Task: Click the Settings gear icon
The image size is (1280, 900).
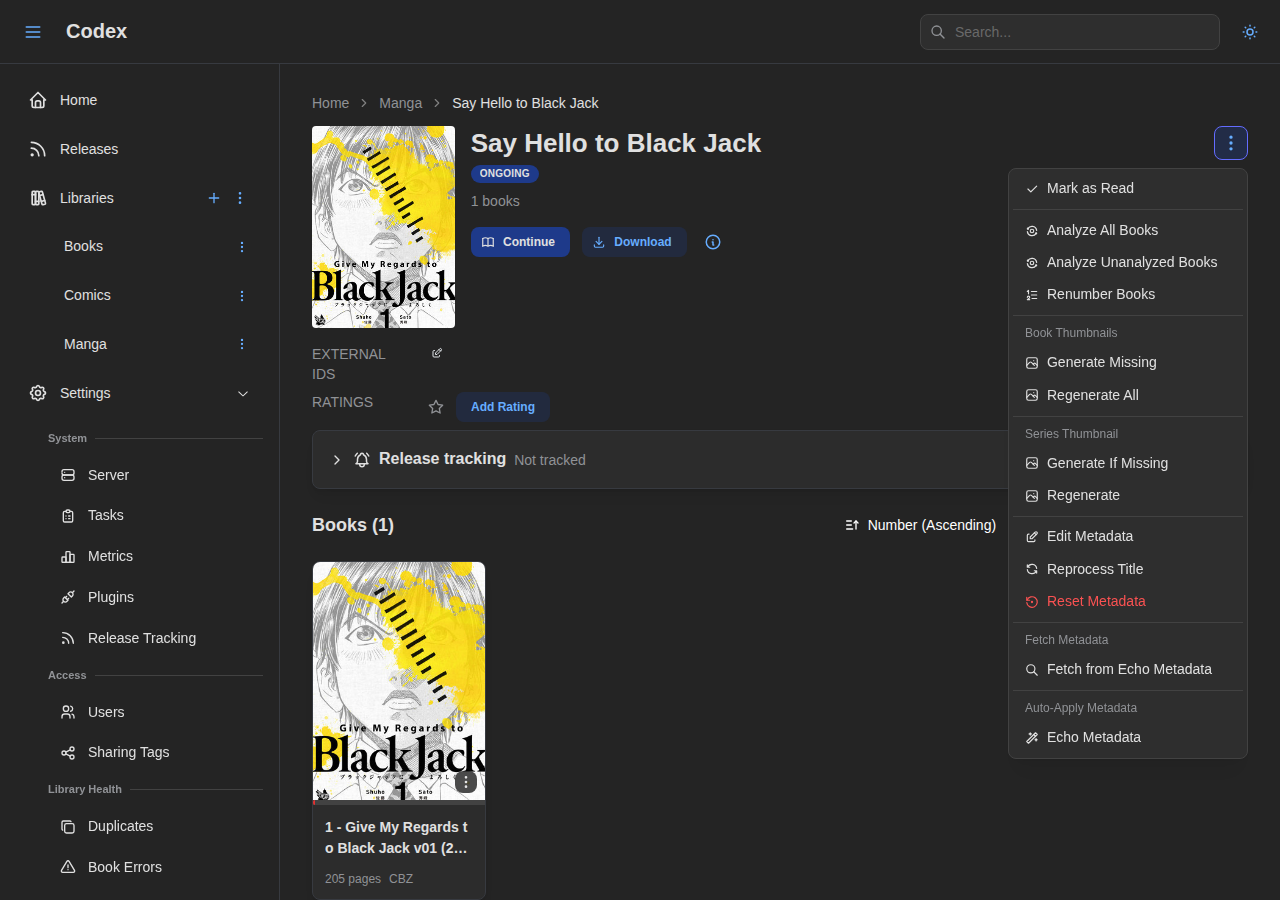Action: [x=38, y=393]
